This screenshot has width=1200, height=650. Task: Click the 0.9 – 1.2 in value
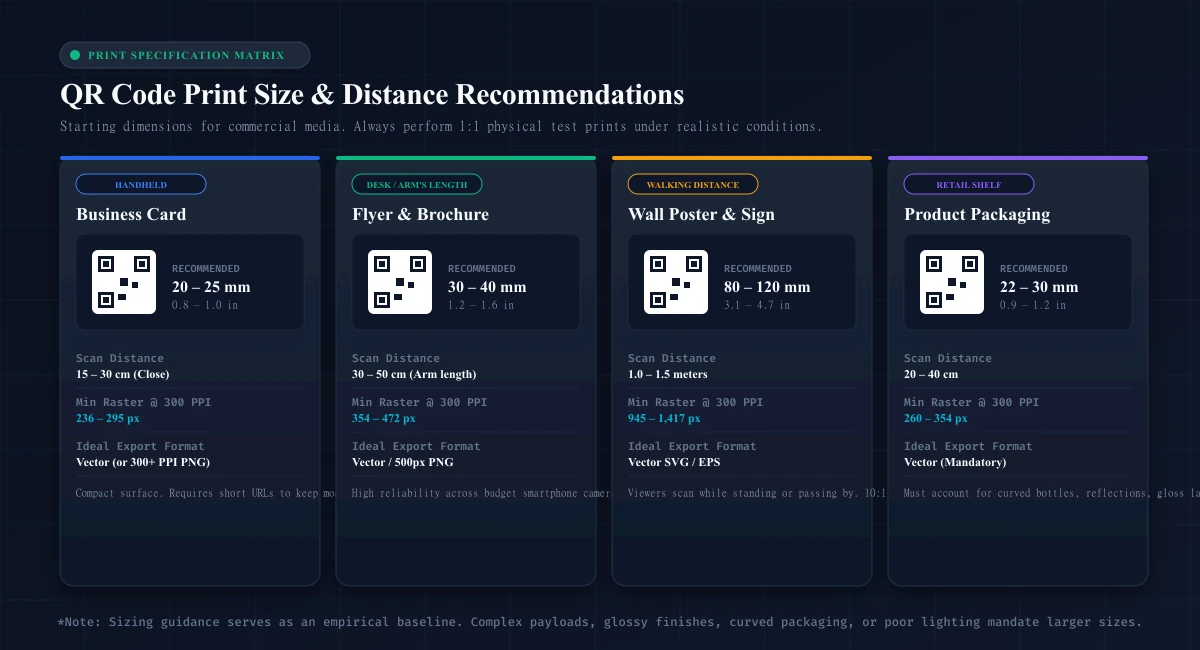coord(1033,305)
